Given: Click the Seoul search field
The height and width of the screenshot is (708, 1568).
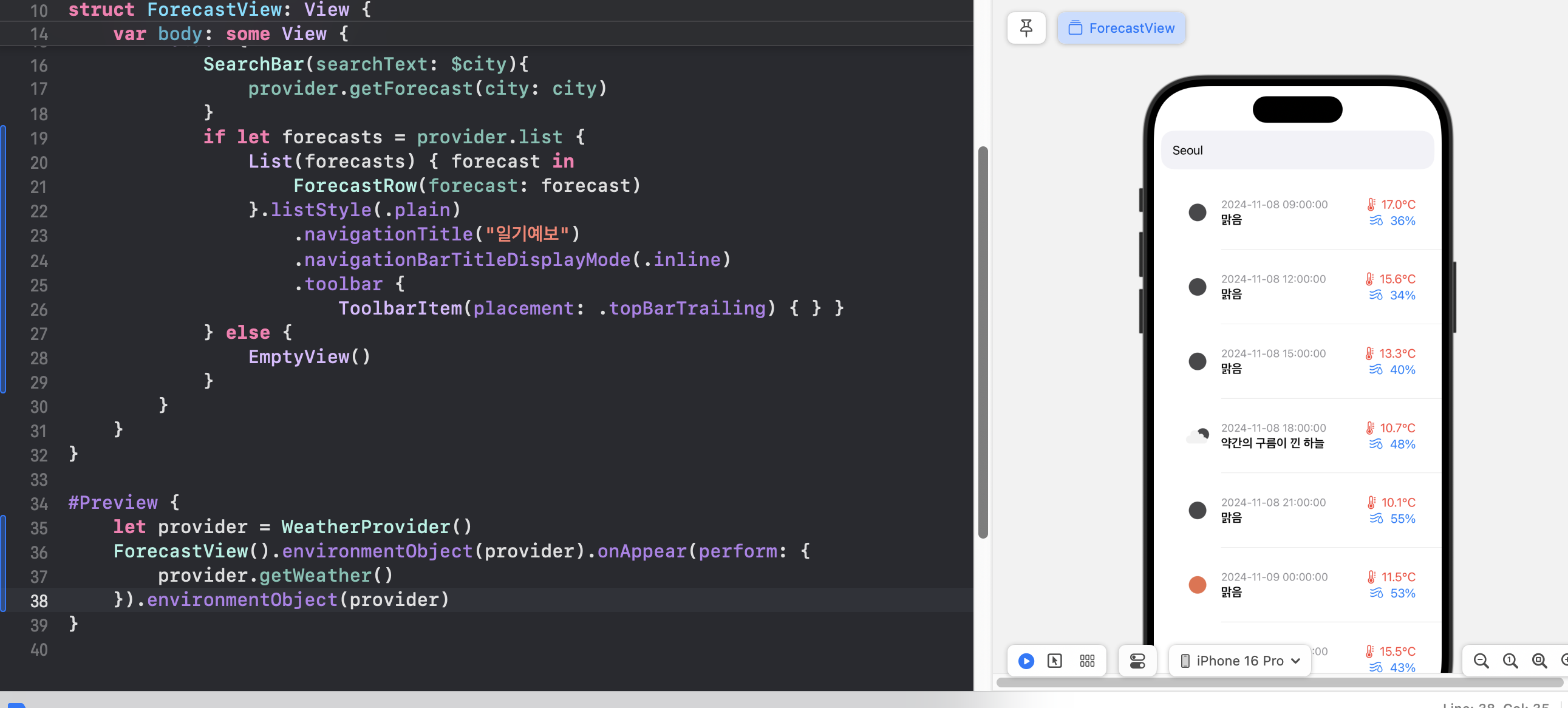Looking at the screenshot, I should pos(1297,151).
